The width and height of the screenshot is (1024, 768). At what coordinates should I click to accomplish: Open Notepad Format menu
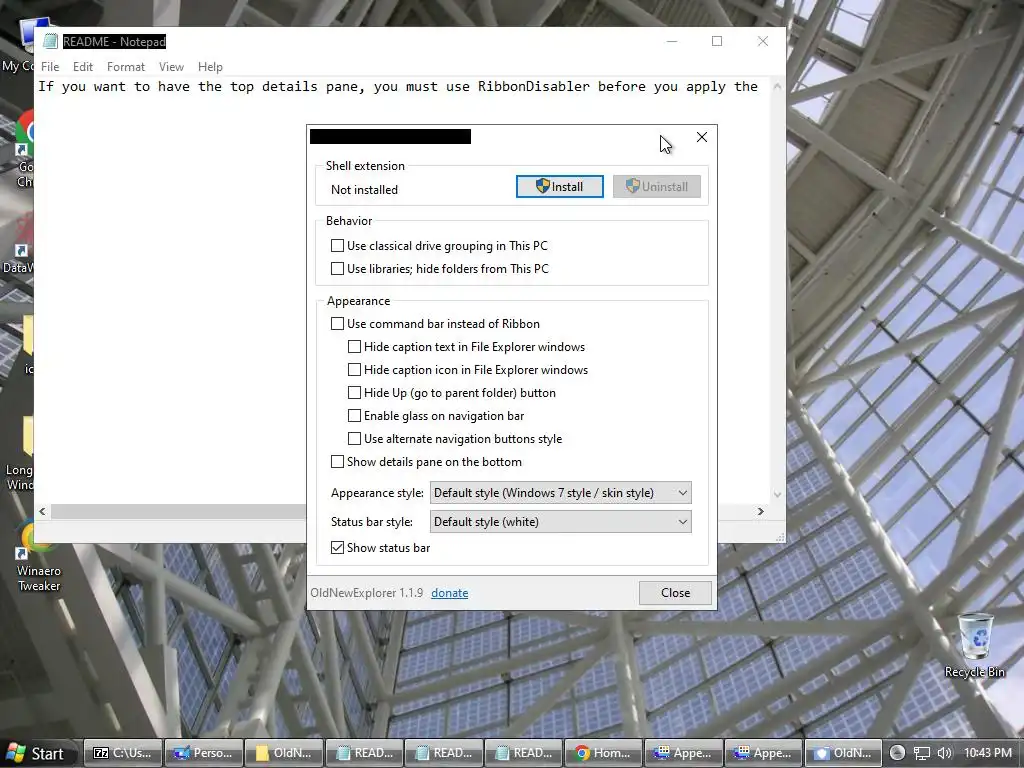125,67
